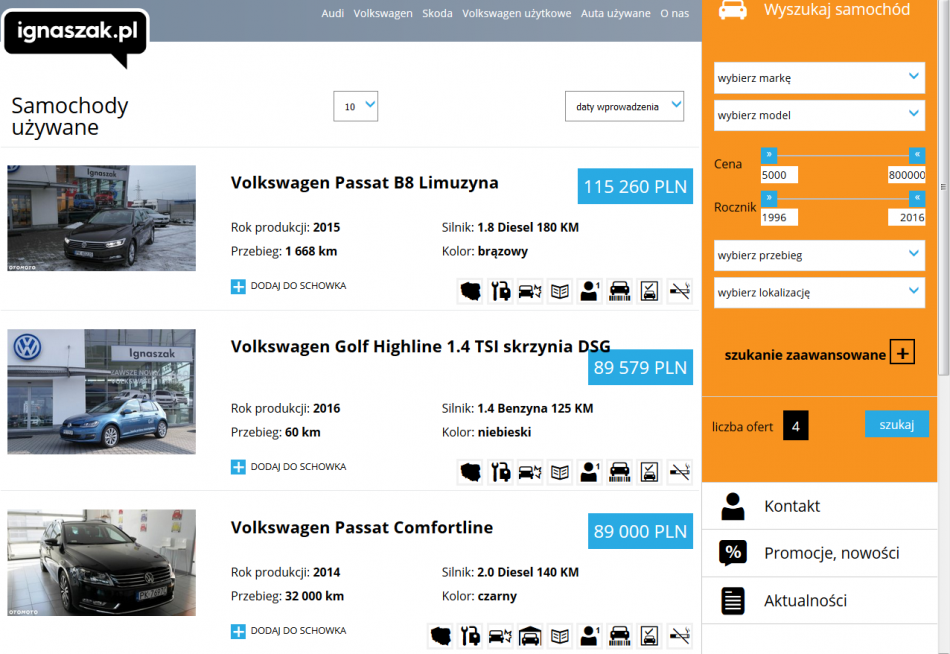
Task: Add Passat B8 Limuzyna to schowek
Action: tap(288, 286)
